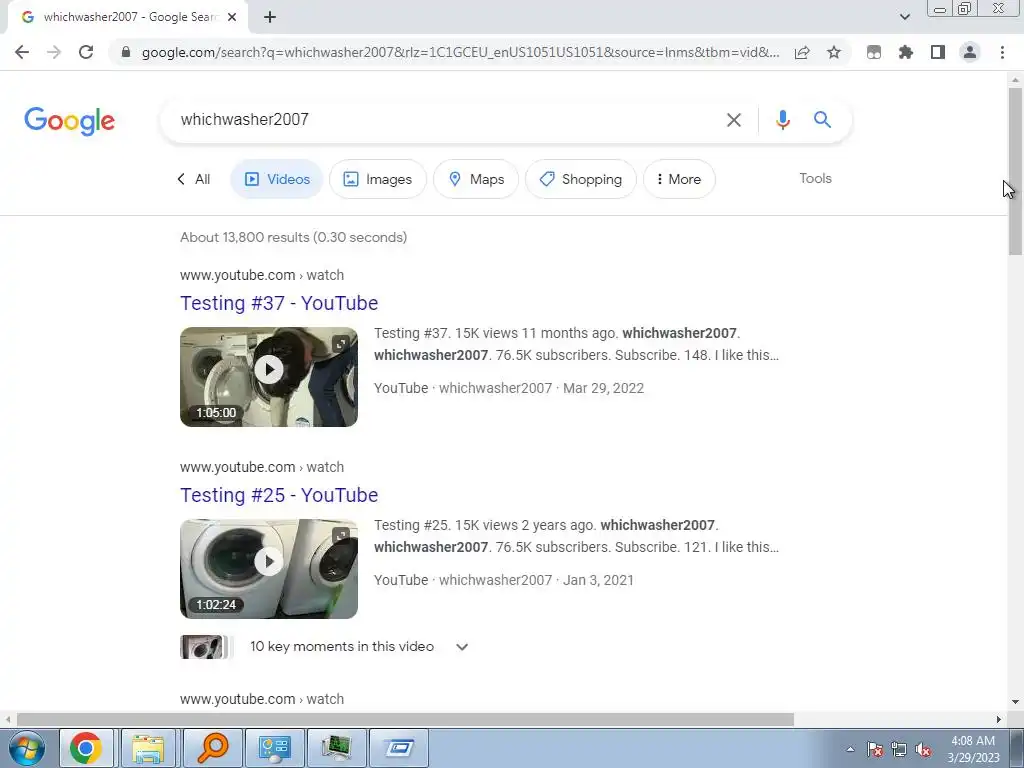Viewport: 1024px width, 768px height.
Task: Switch to Shopping results
Action: point(581,179)
